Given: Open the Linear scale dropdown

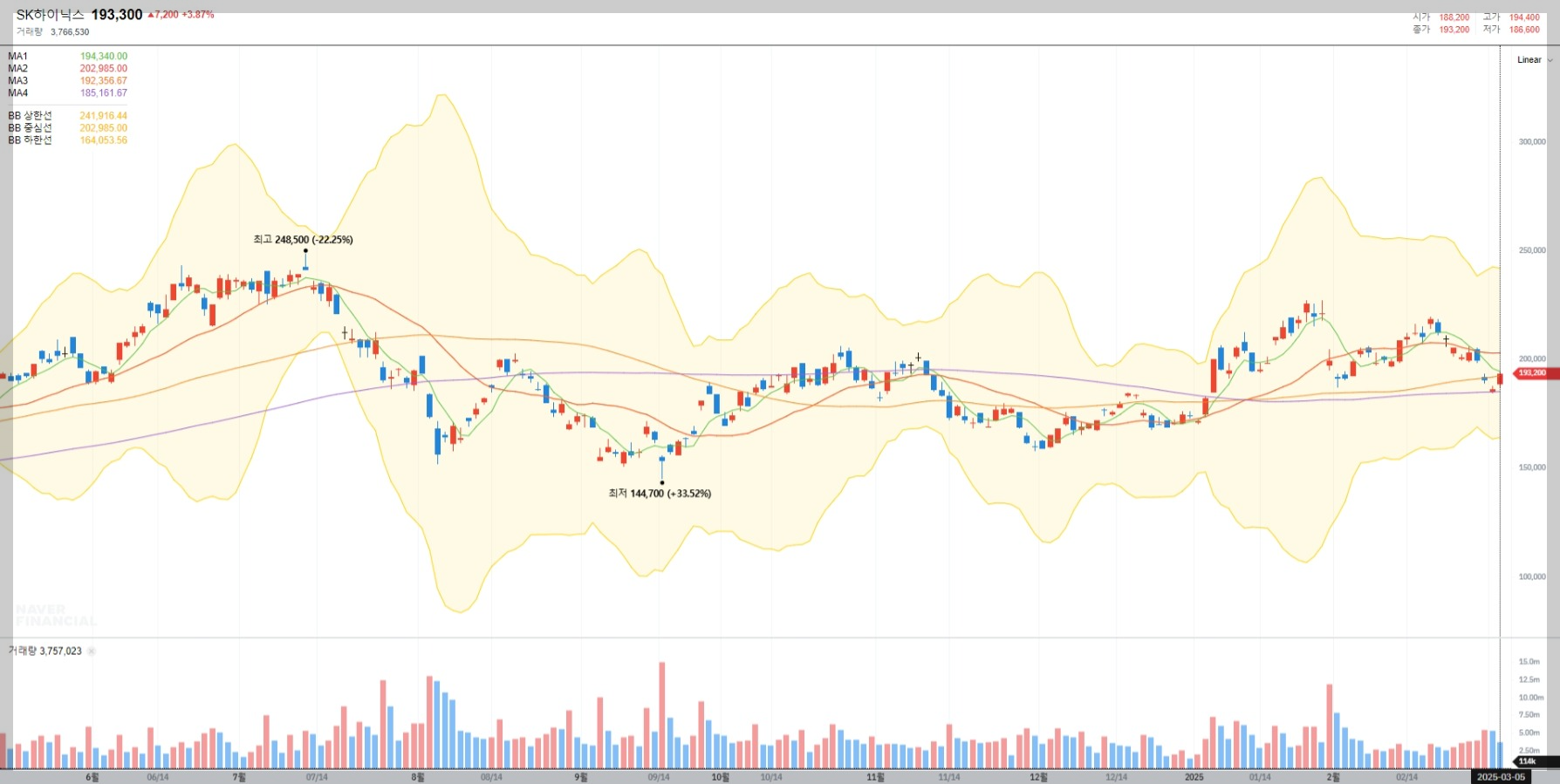Looking at the screenshot, I should coord(1535,60).
